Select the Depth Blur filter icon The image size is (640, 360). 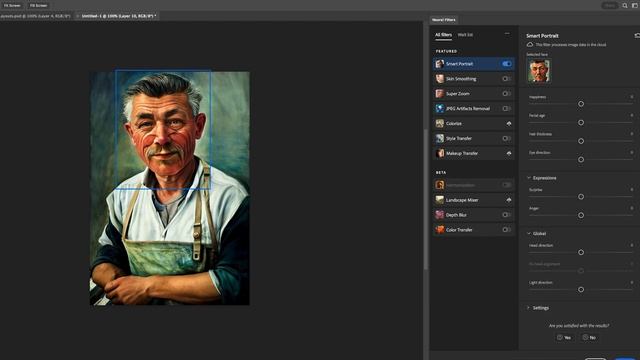click(440, 215)
